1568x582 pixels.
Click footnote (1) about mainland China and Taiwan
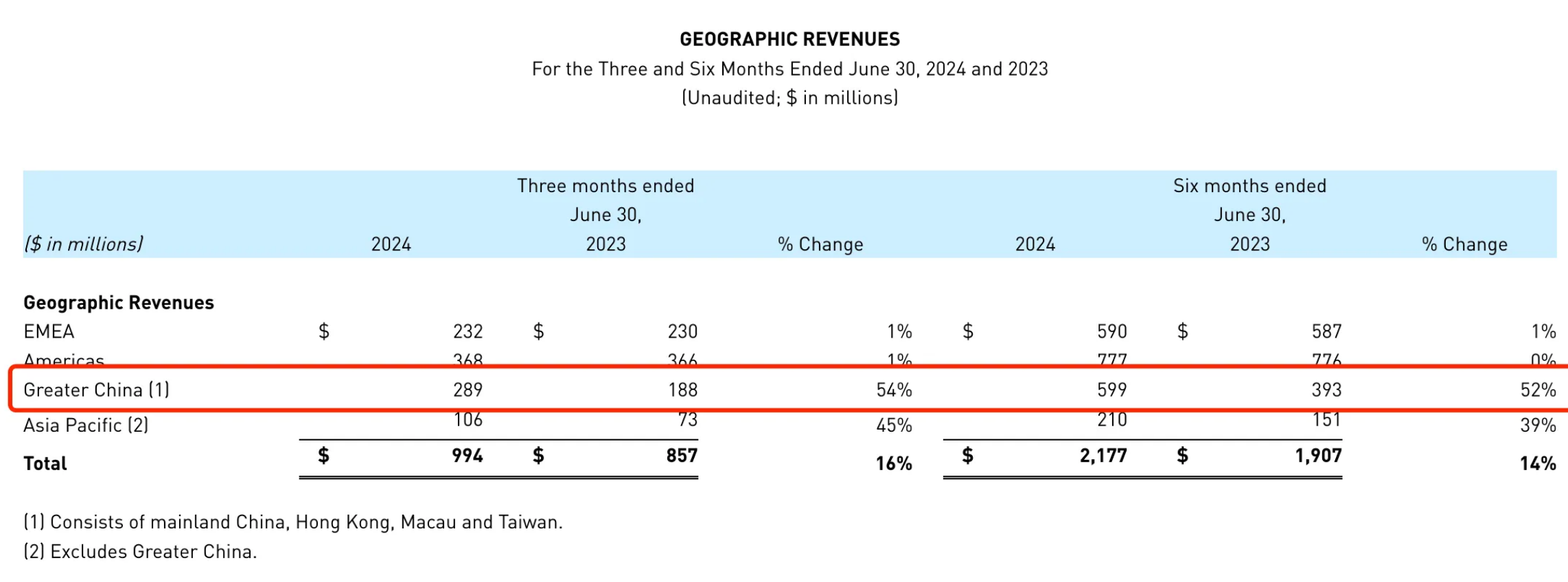tap(293, 522)
